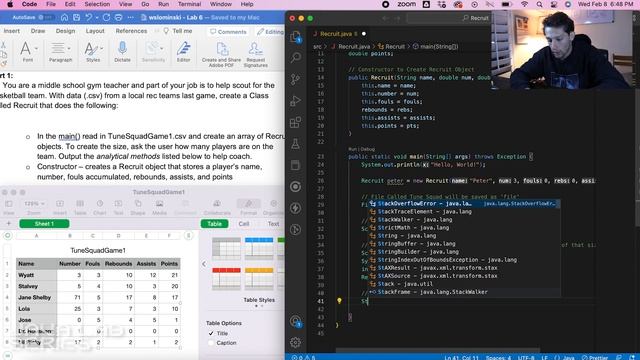
Task: Click the Comments button in Word
Action: coord(228,31)
